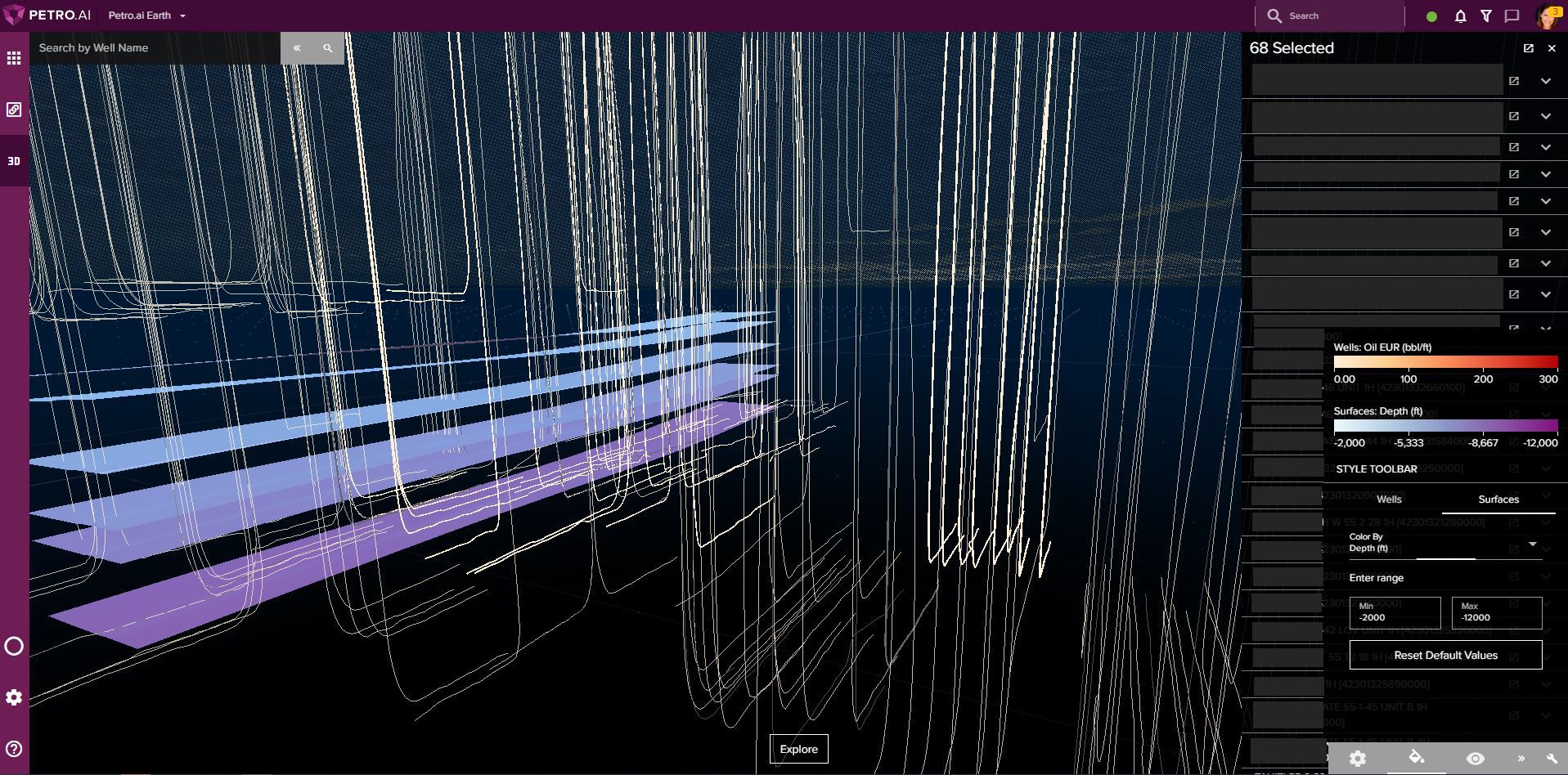Collapse the well name search bar
1568x775 pixels.
297,48
